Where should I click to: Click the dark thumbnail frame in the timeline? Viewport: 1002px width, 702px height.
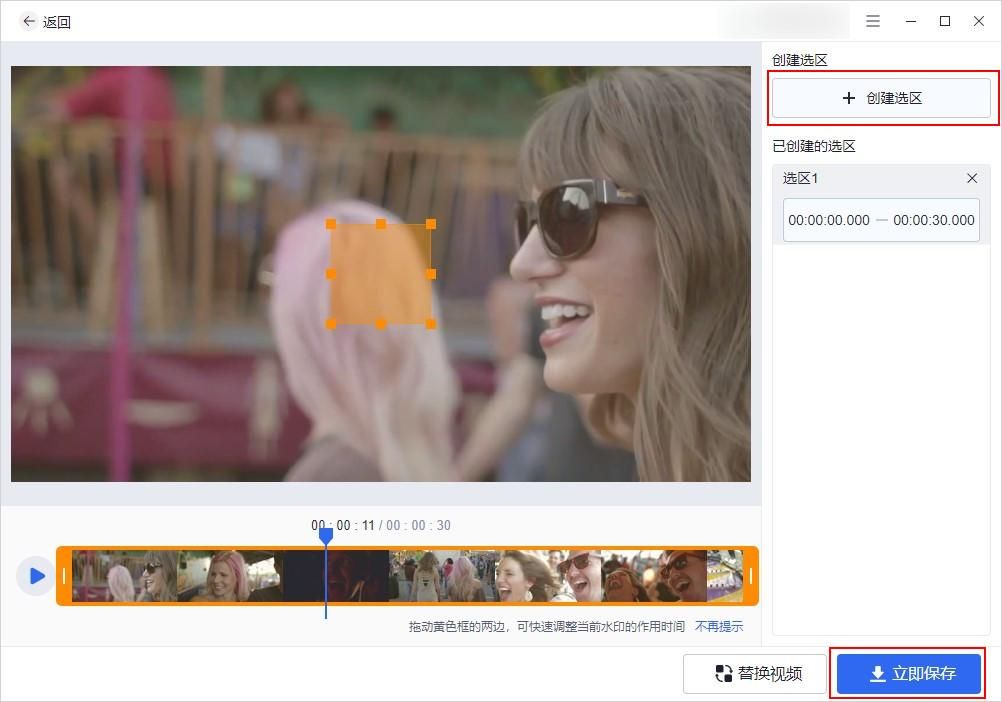(336, 576)
